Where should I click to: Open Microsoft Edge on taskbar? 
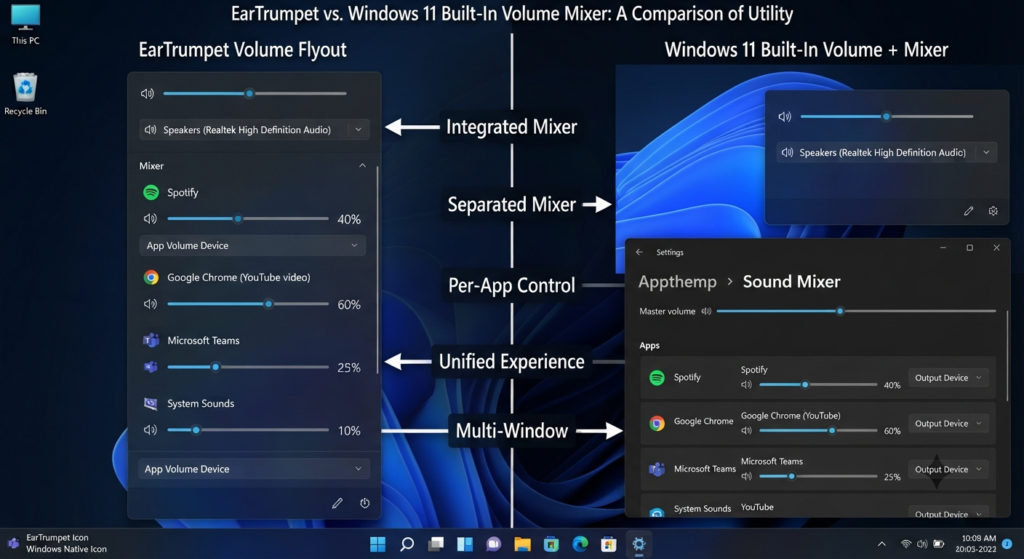580,544
